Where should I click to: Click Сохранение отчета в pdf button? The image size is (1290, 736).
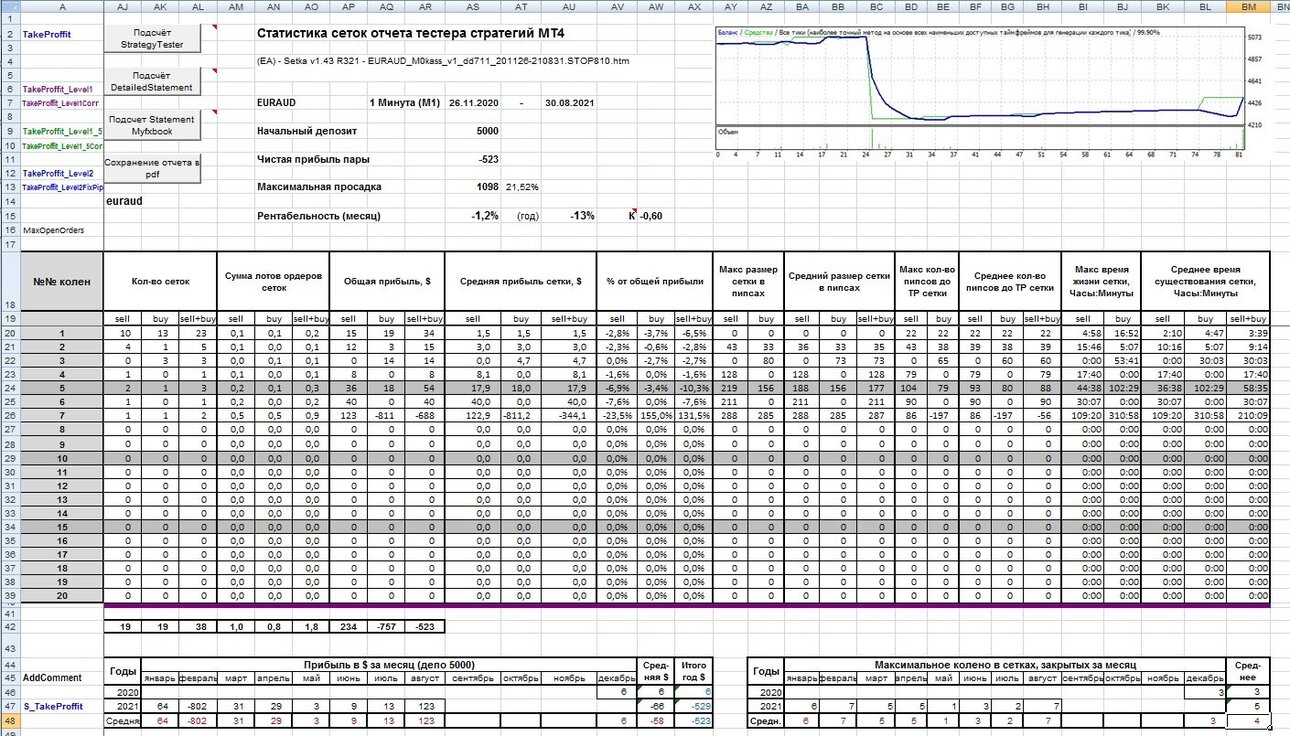[x=153, y=168]
